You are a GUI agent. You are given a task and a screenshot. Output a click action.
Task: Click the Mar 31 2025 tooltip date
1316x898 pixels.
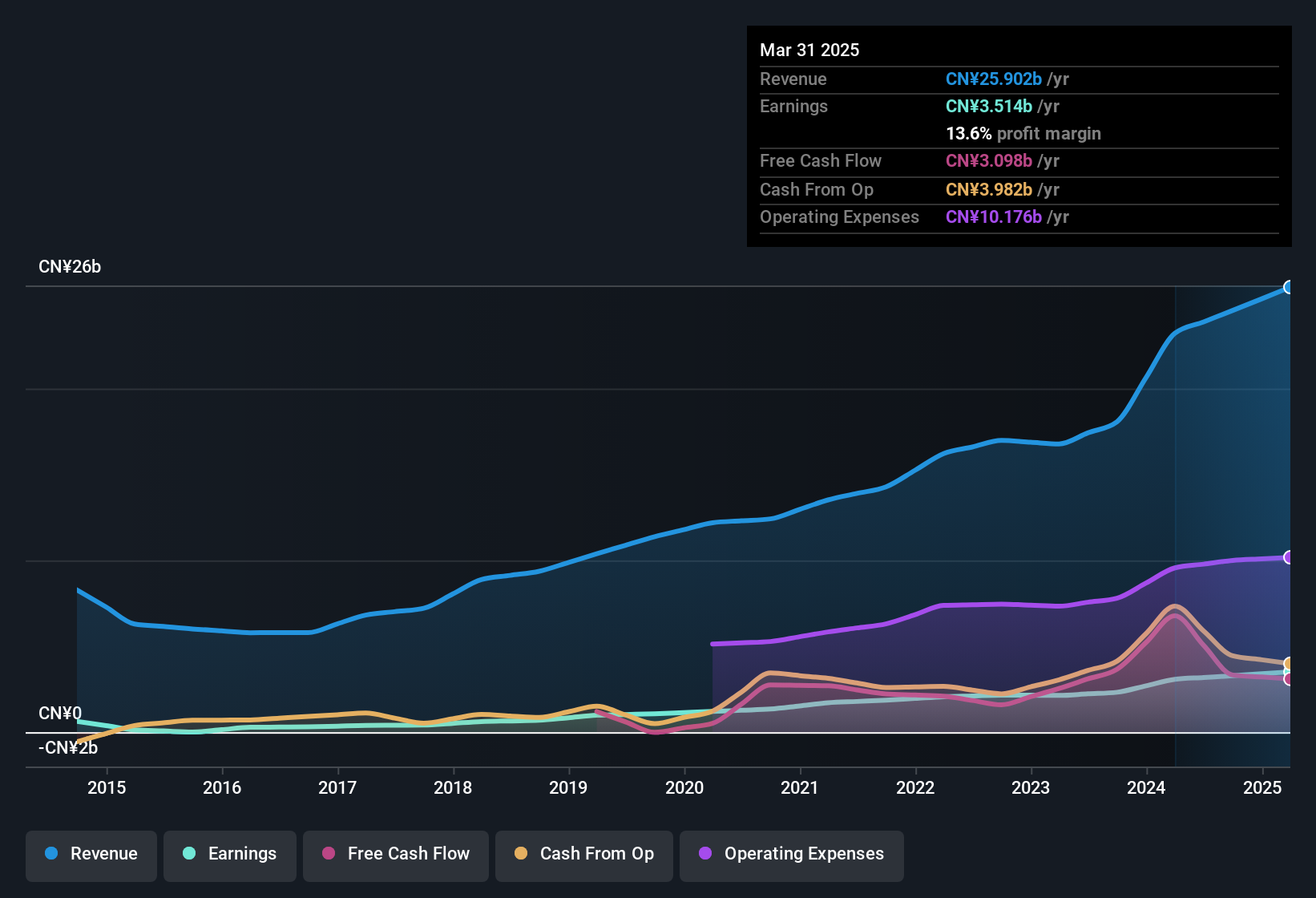coord(809,50)
